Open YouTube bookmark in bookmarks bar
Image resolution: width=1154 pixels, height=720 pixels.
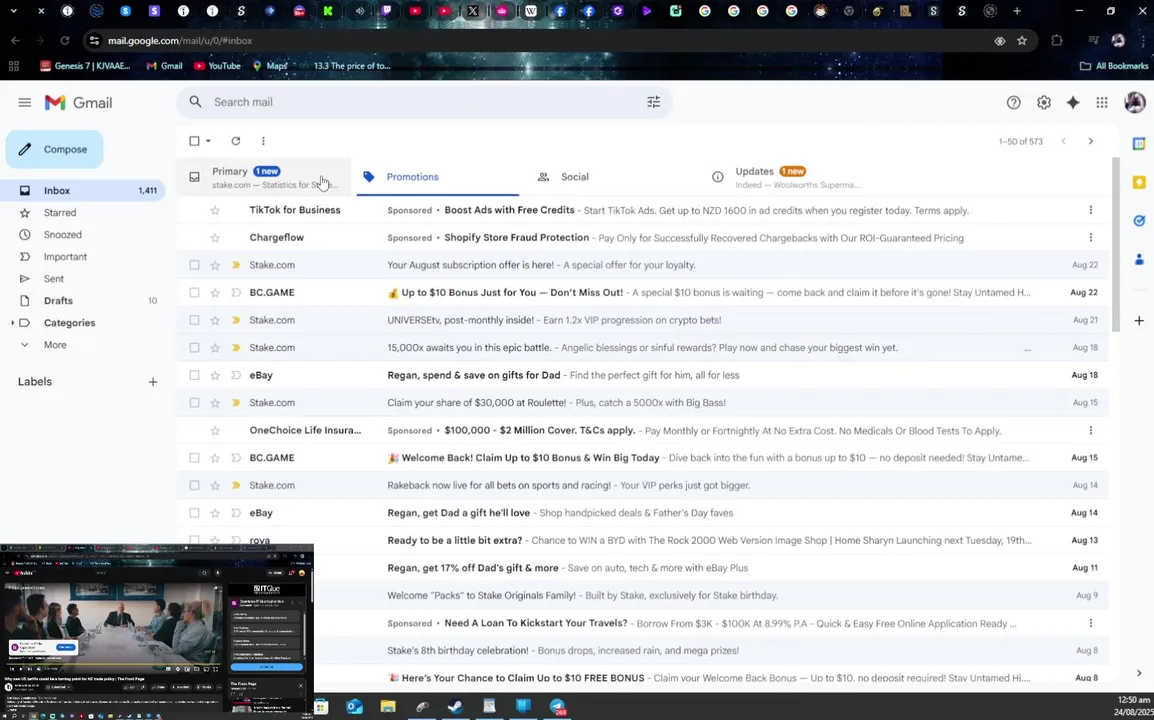point(217,66)
